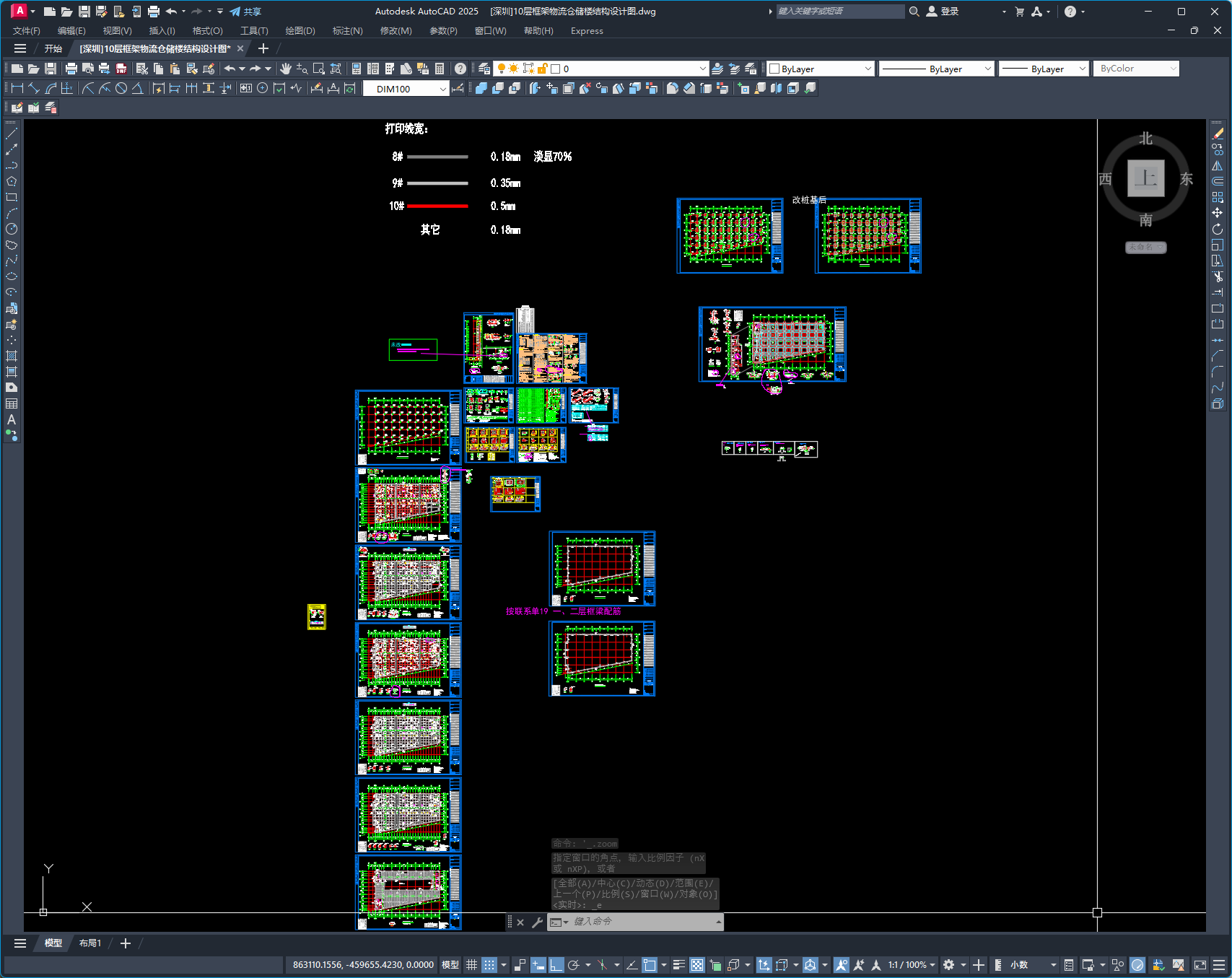Select the Diameter Dimension tool

pos(121,88)
